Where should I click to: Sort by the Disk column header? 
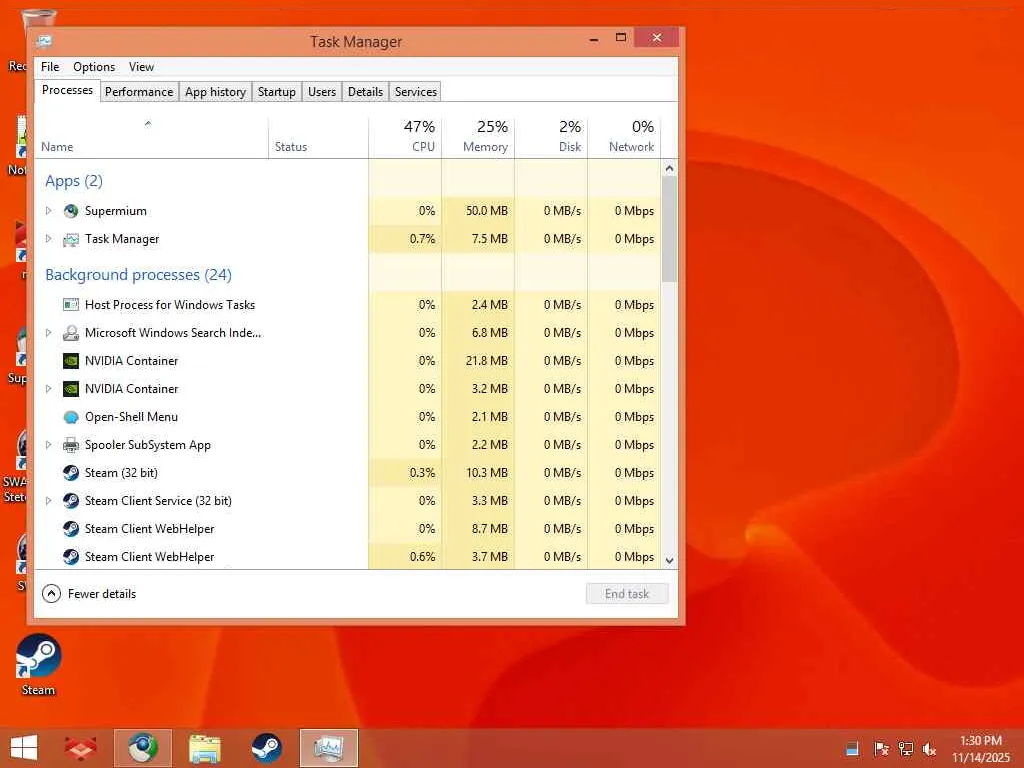[x=551, y=138]
